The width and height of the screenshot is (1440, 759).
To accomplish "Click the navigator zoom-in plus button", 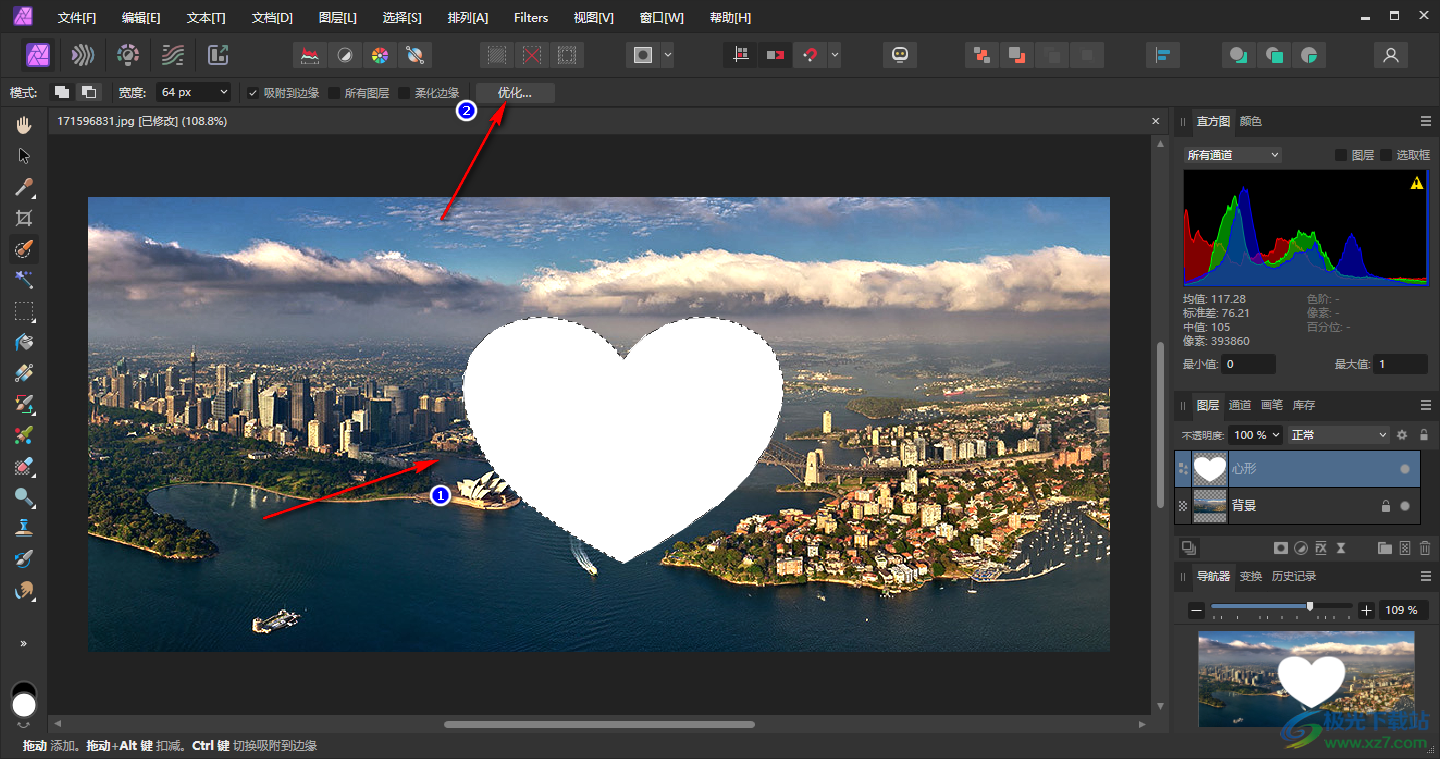I will click(1366, 610).
